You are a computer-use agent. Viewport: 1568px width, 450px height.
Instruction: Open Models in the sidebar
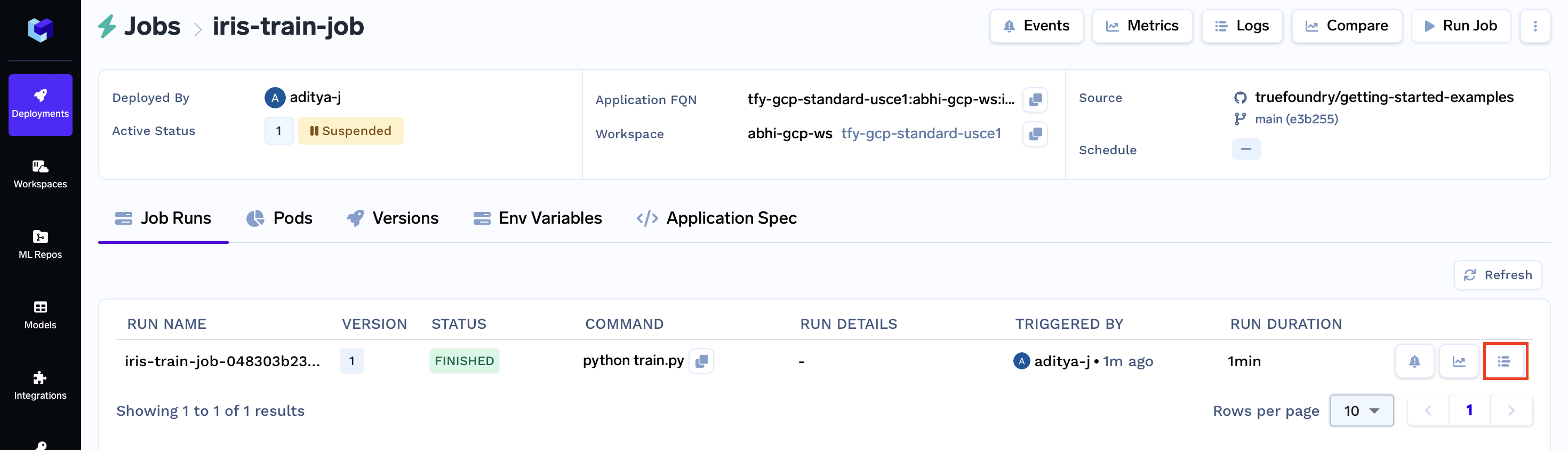(x=40, y=315)
